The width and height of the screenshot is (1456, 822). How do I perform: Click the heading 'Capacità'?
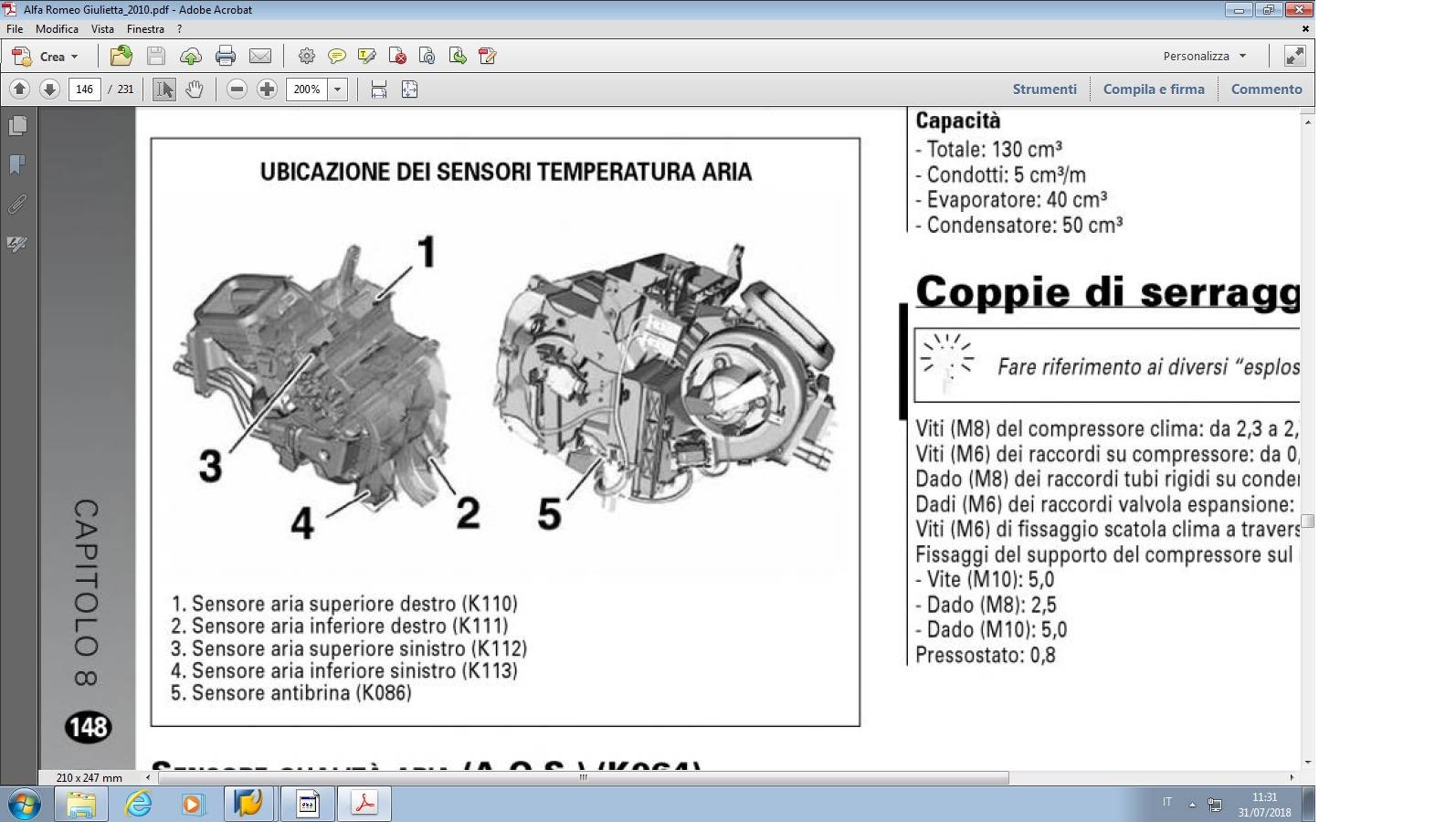coord(957,121)
